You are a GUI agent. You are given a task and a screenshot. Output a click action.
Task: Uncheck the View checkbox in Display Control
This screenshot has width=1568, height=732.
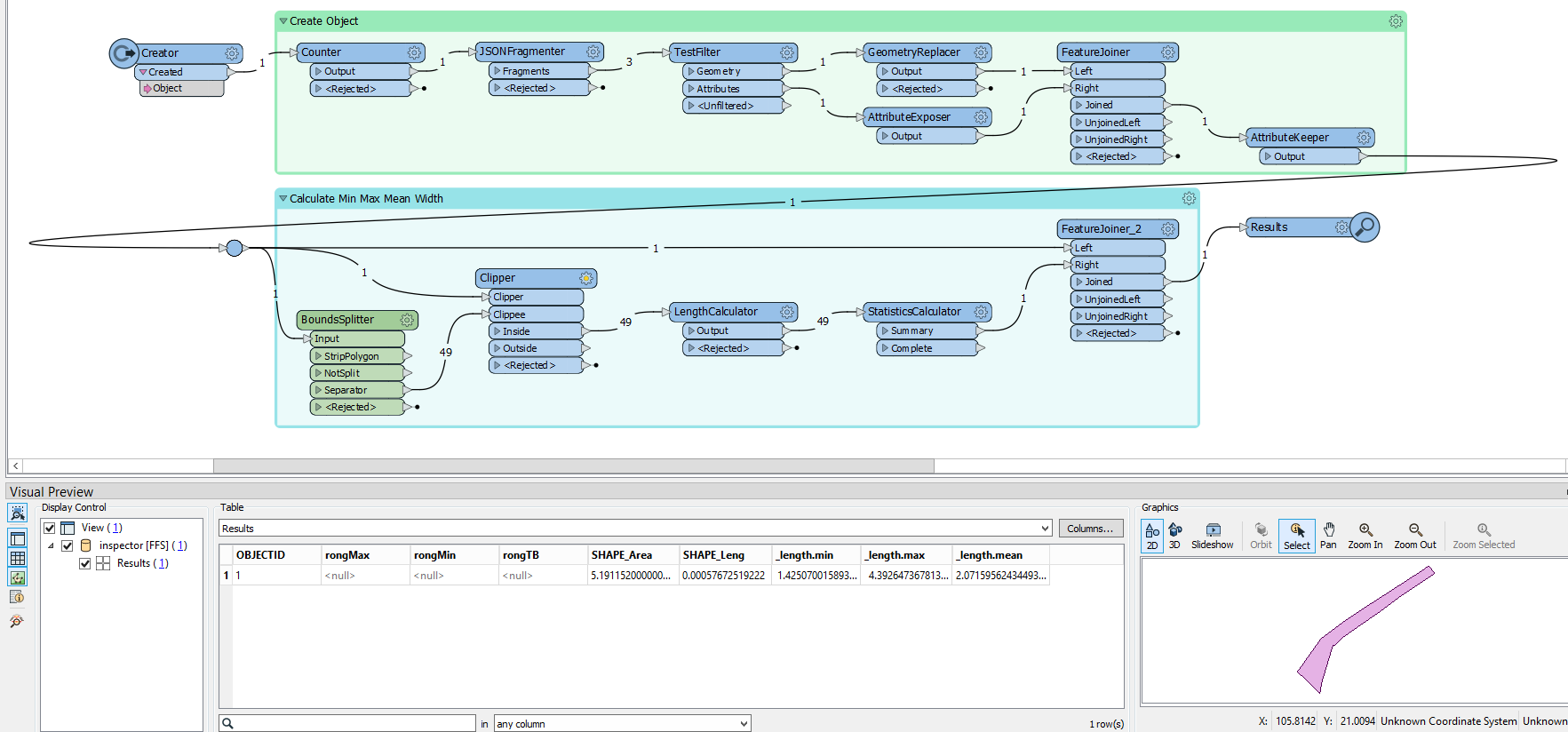[50, 528]
